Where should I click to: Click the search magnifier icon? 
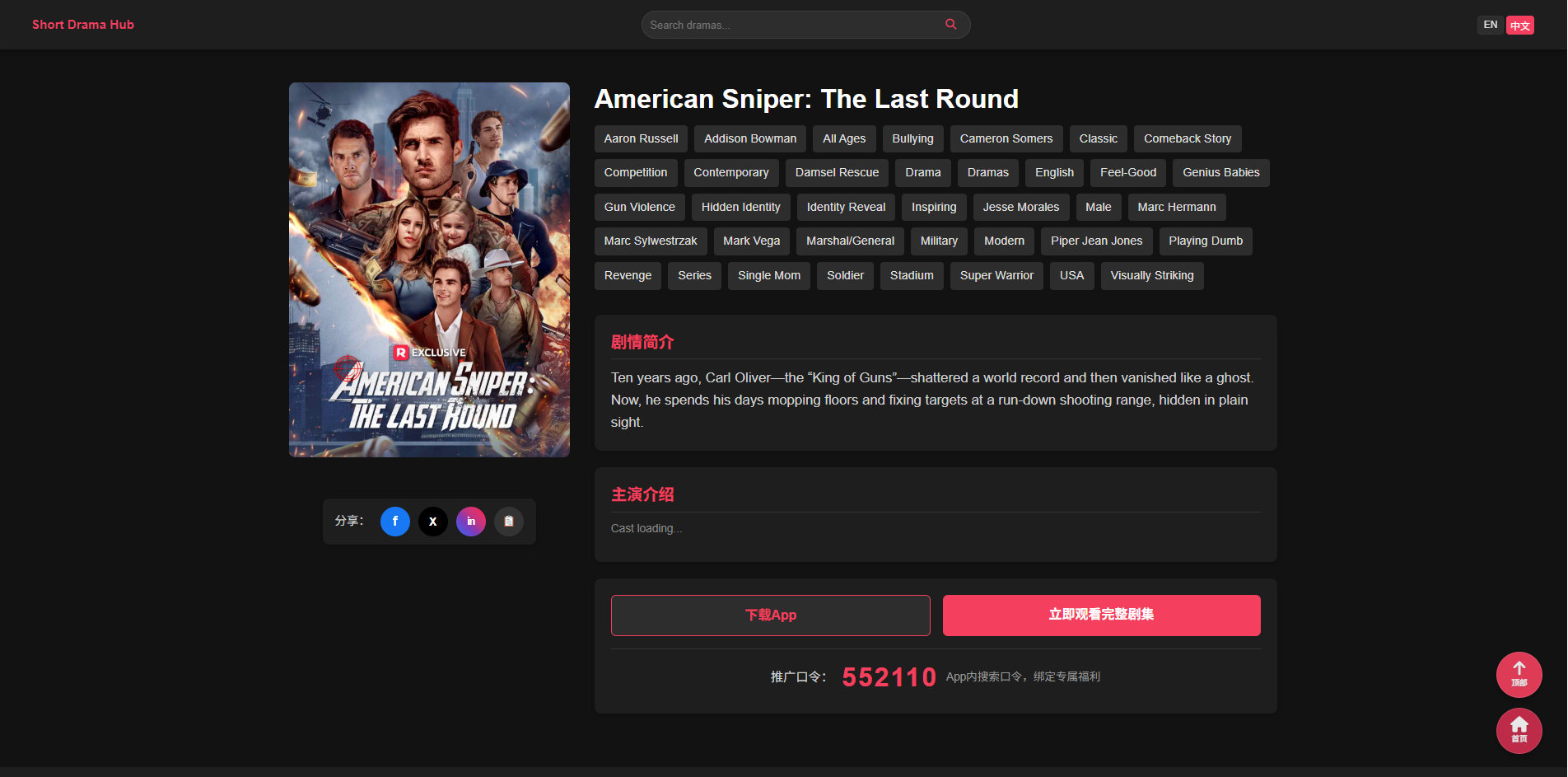[950, 25]
